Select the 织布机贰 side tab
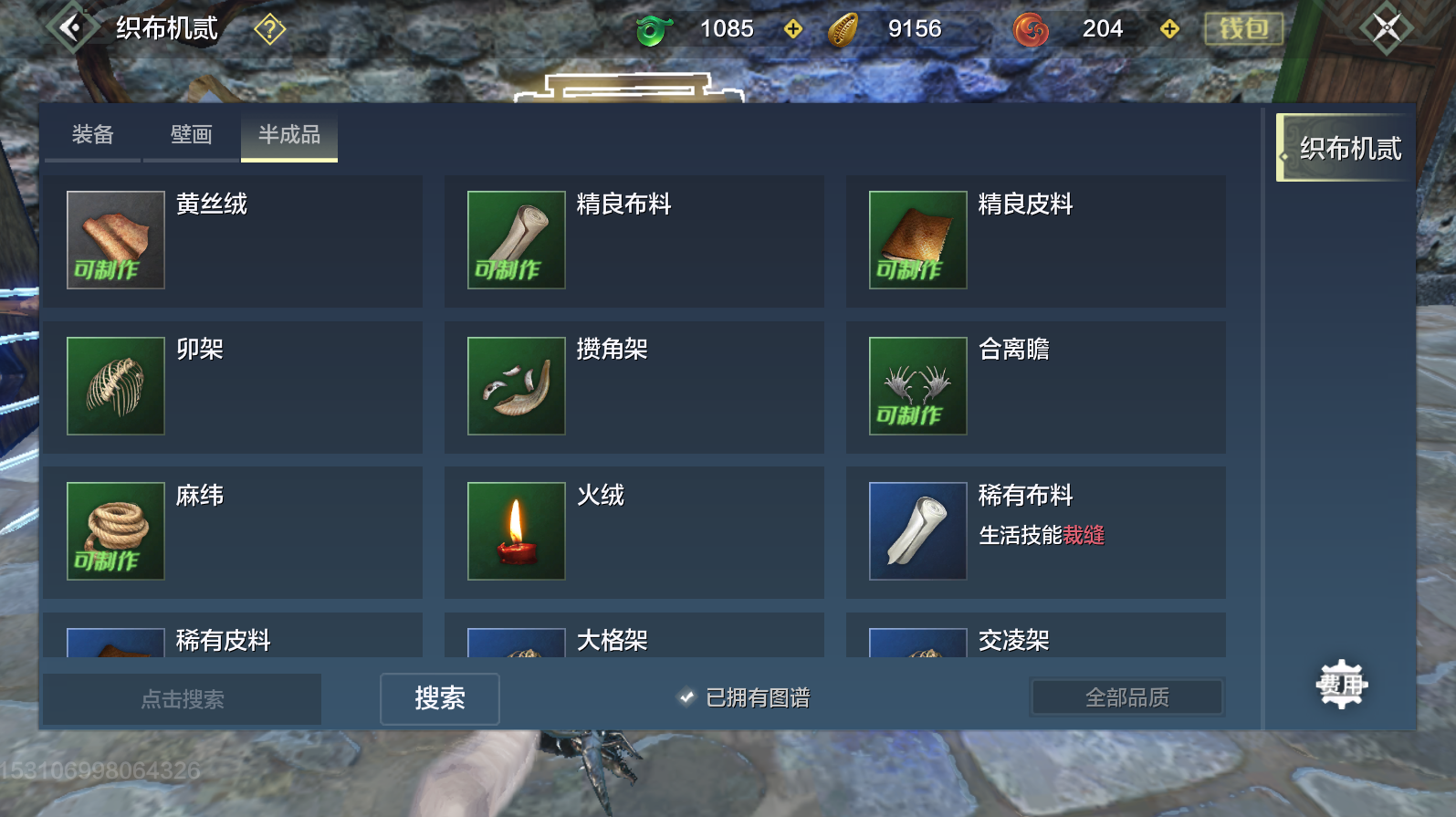1456x817 pixels. pyautogui.click(x=1346, y=148)
